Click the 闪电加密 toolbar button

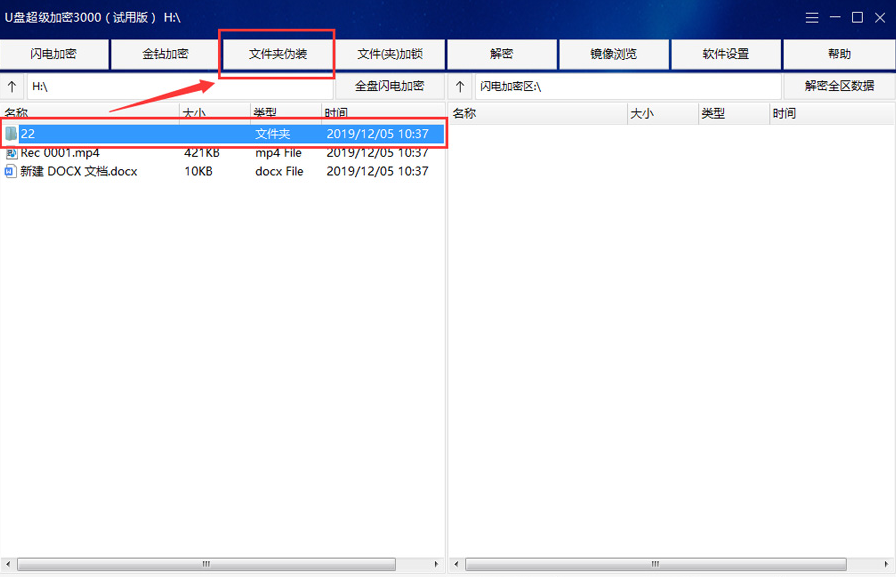click(54, 54)
